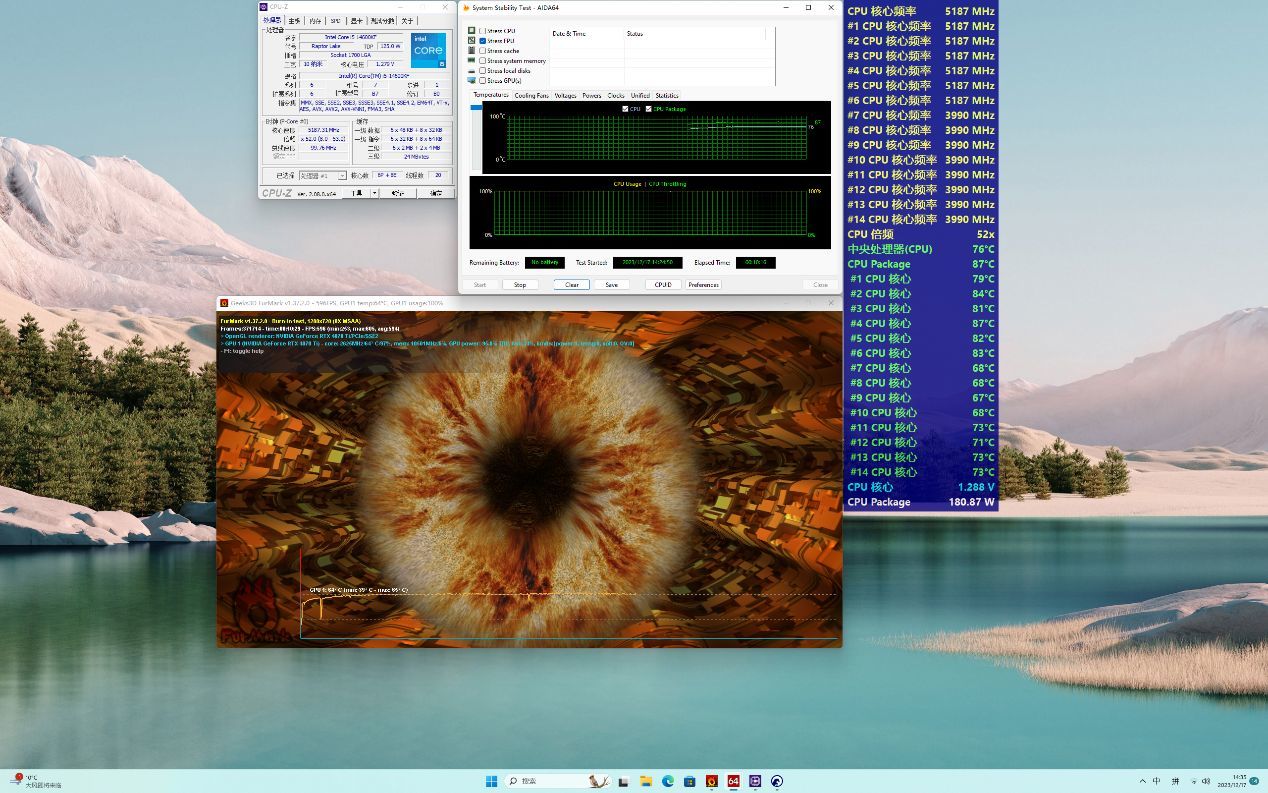The image size is (1268, 793).
Task: Switch to the Cooling Fans tab
Action: [531, 96]
